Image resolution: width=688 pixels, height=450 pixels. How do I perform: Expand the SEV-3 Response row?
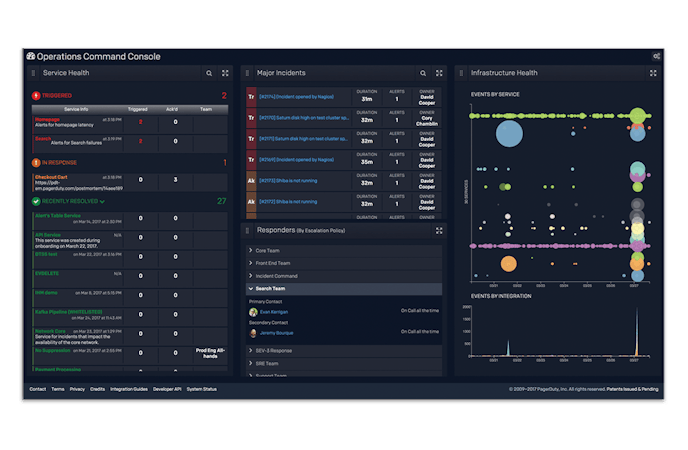344,351
